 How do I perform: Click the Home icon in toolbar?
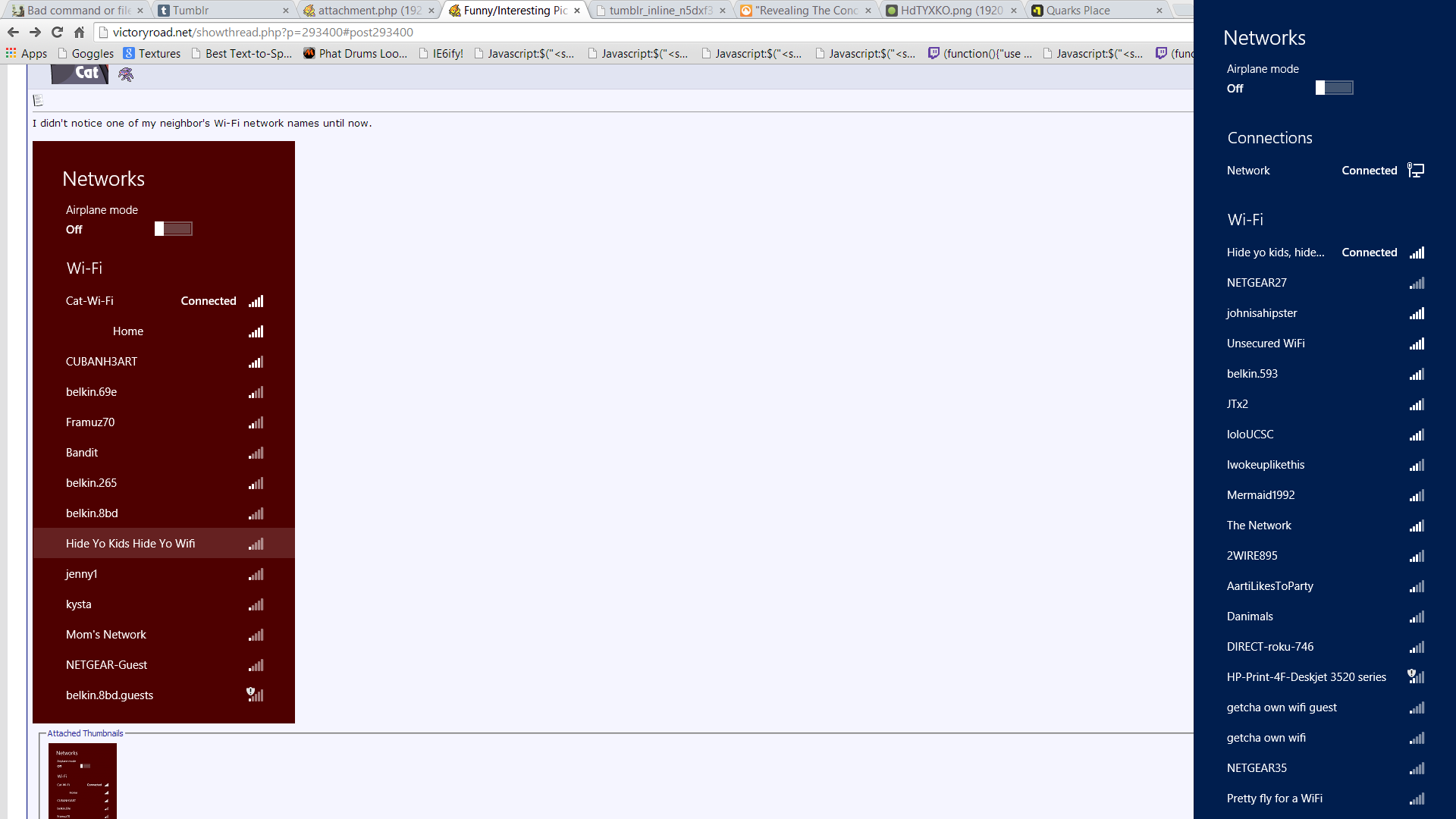[x=79, y=32]
